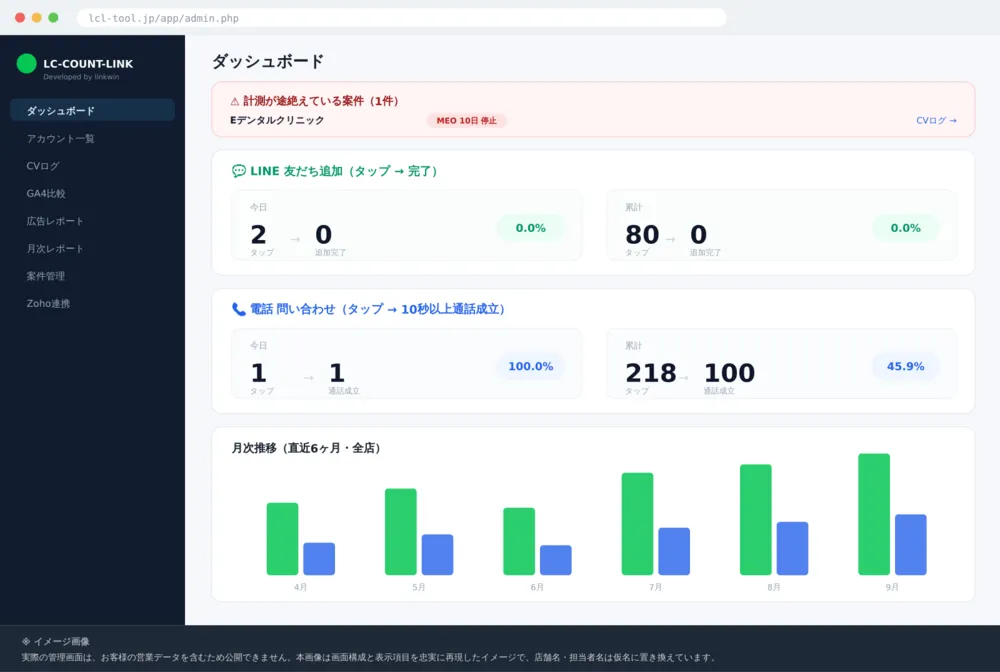Click the ダッシュボード page heading
The width and height of the screenshot is (1000, 672).
point(268,61)
